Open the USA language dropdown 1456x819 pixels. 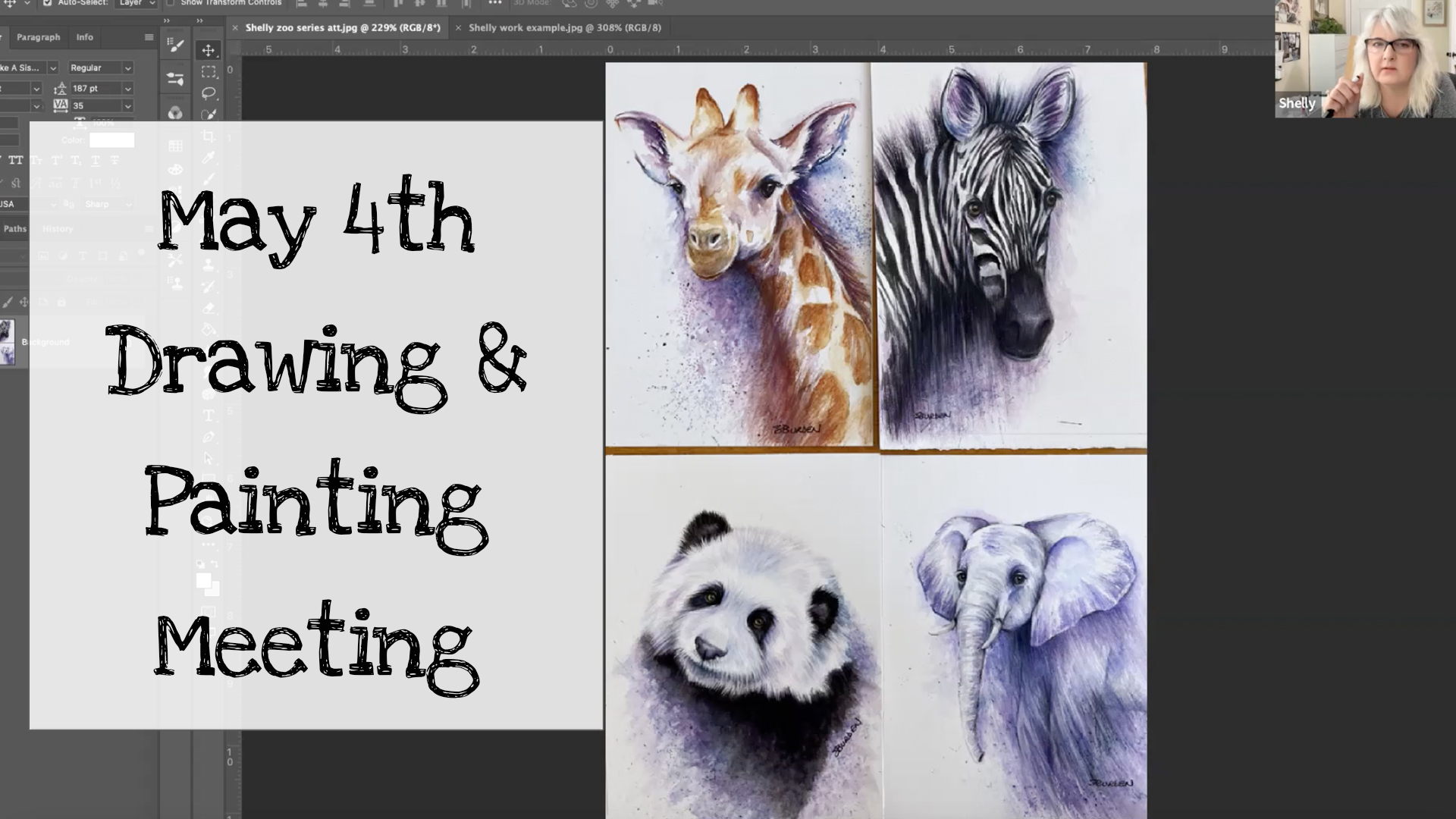click(29, 205)
